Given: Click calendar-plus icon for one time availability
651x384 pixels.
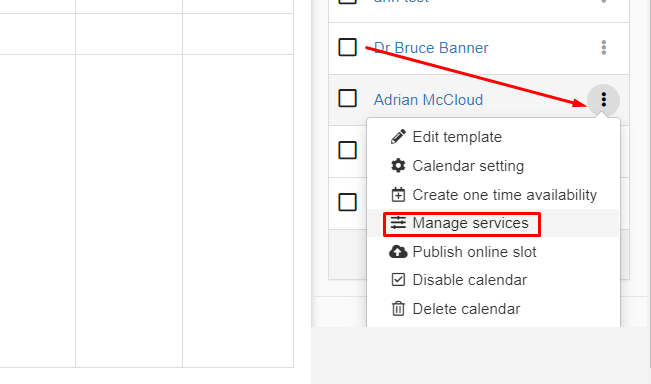Looking at the screenshot, I should [398, 194].
